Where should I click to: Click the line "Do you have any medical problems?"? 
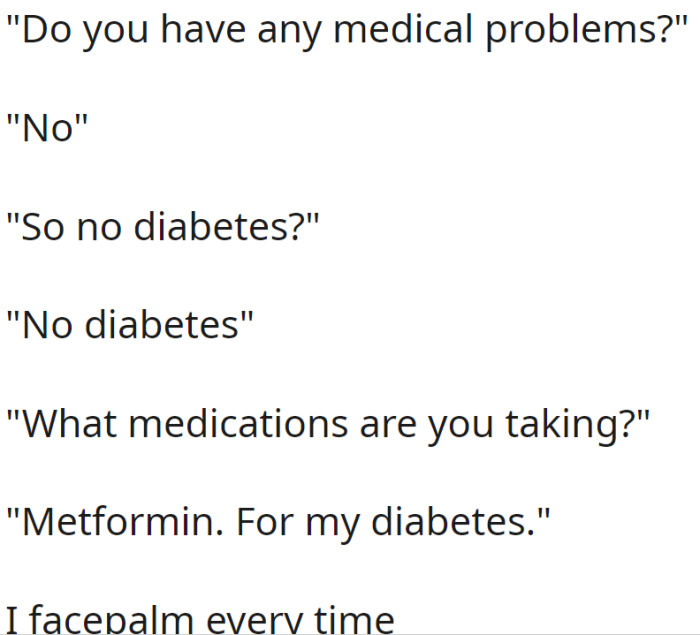click(x=346, y=30)
